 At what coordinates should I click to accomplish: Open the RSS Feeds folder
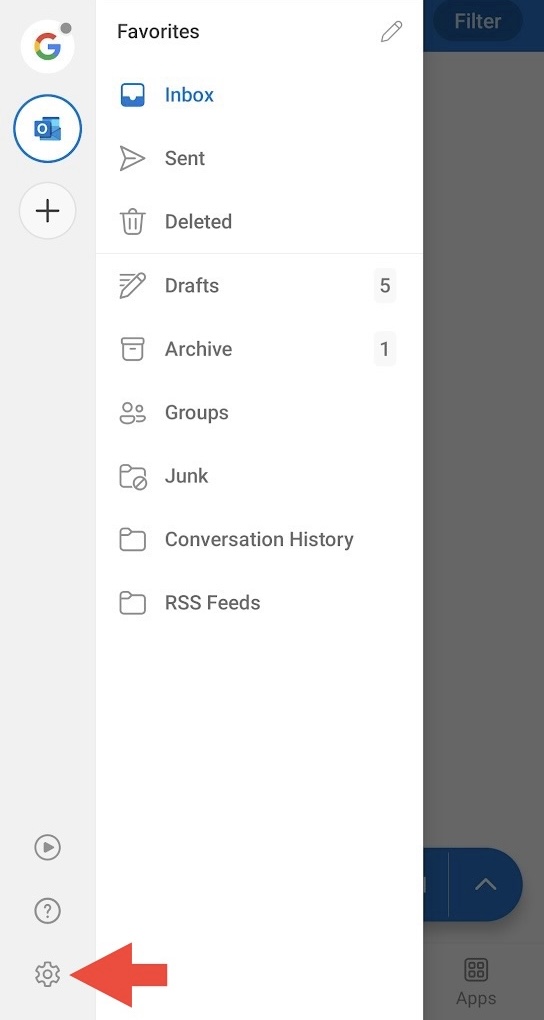tap(259, 603)
